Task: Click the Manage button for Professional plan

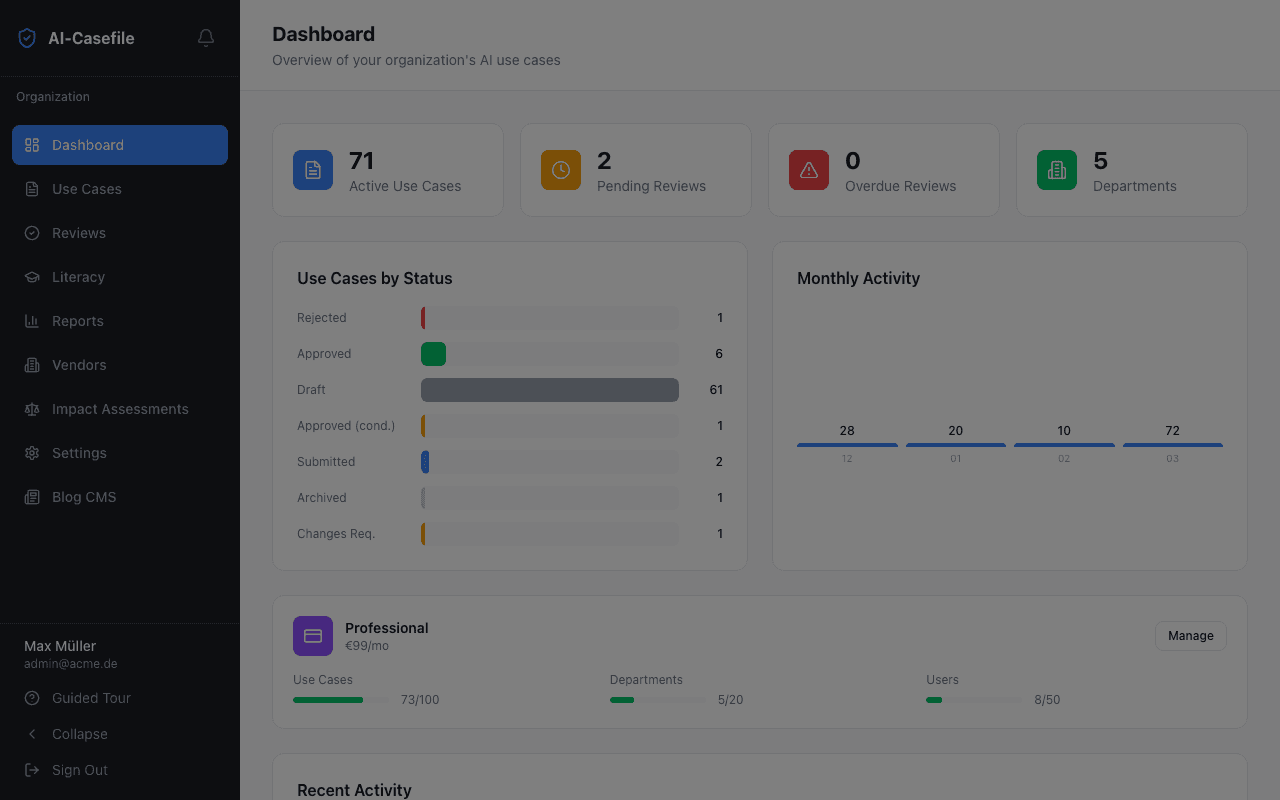Action: 1190,635
